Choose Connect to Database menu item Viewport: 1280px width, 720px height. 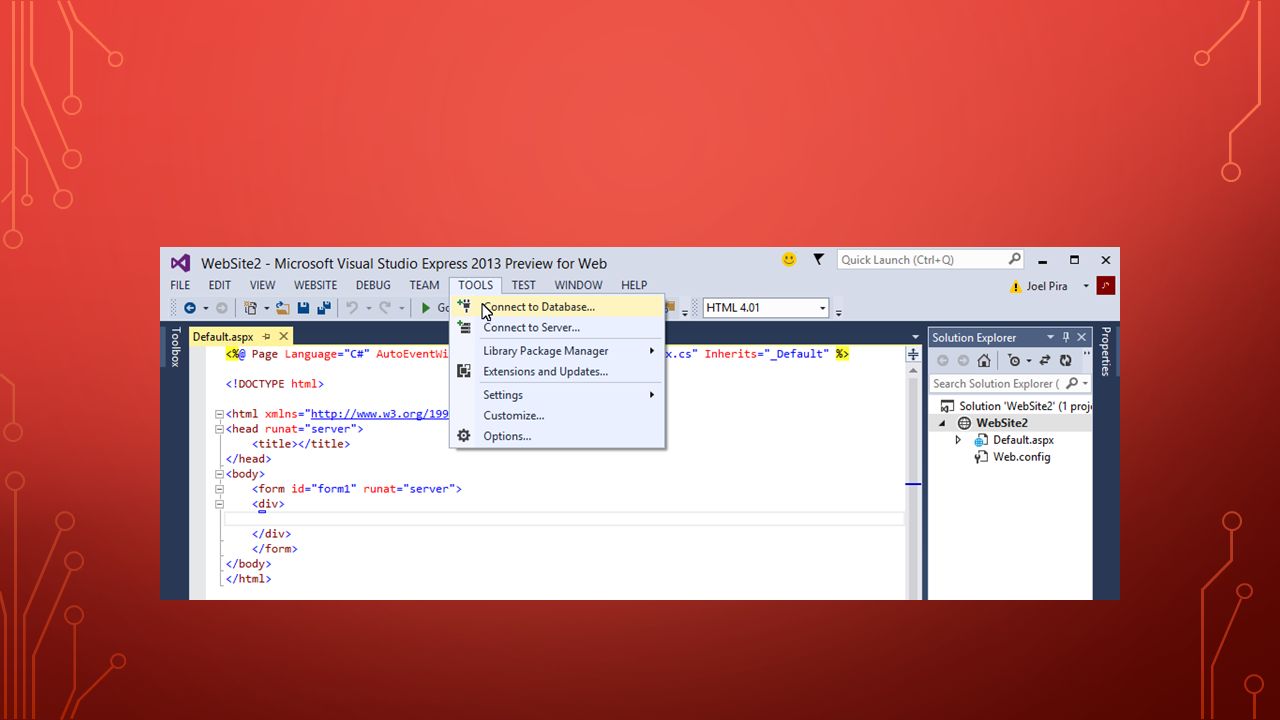click(x=557, y=307)
